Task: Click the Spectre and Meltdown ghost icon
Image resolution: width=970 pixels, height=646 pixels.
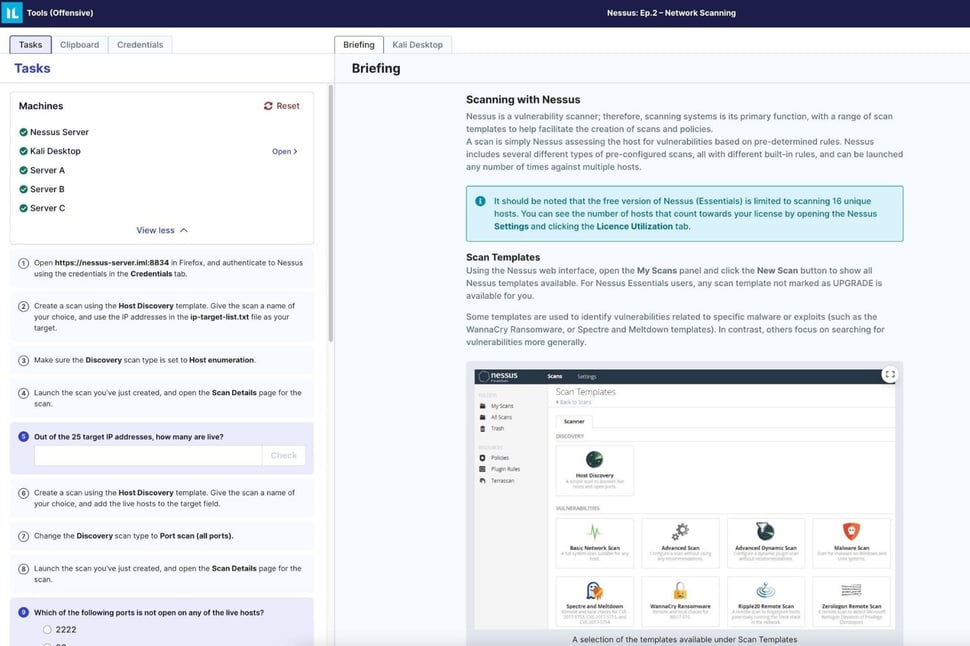Action: (594, 590)
